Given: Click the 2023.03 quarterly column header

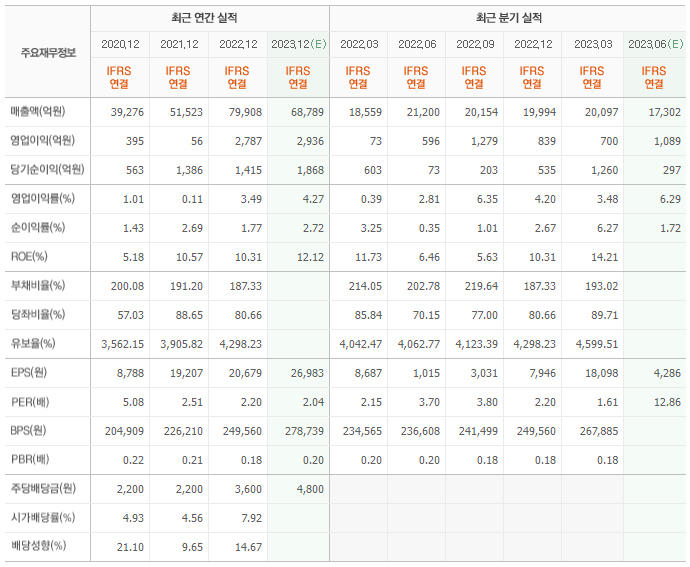Looking at the screenshot, I should 593,44.
